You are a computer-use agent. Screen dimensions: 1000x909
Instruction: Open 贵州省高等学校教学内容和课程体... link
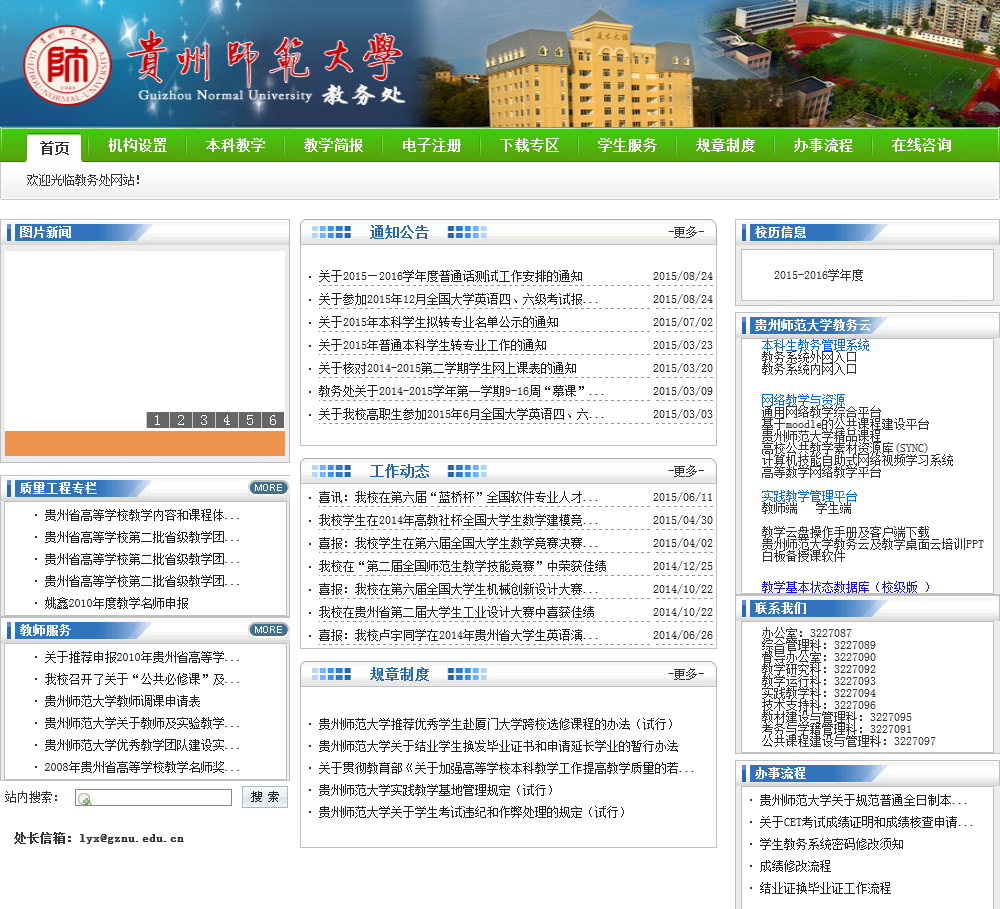(142, 515)
